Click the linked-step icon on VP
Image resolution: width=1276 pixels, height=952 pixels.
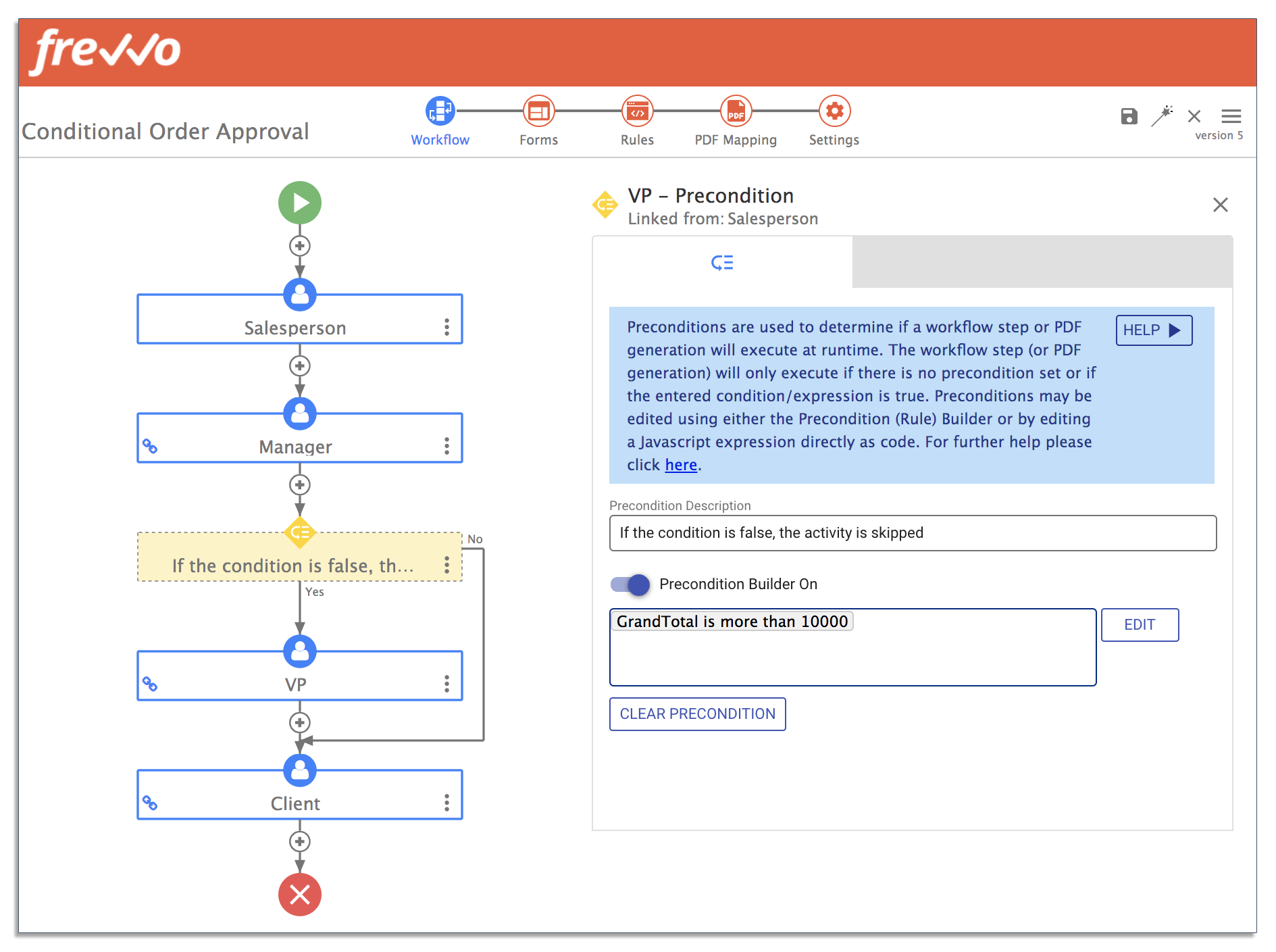pos(150,684)
